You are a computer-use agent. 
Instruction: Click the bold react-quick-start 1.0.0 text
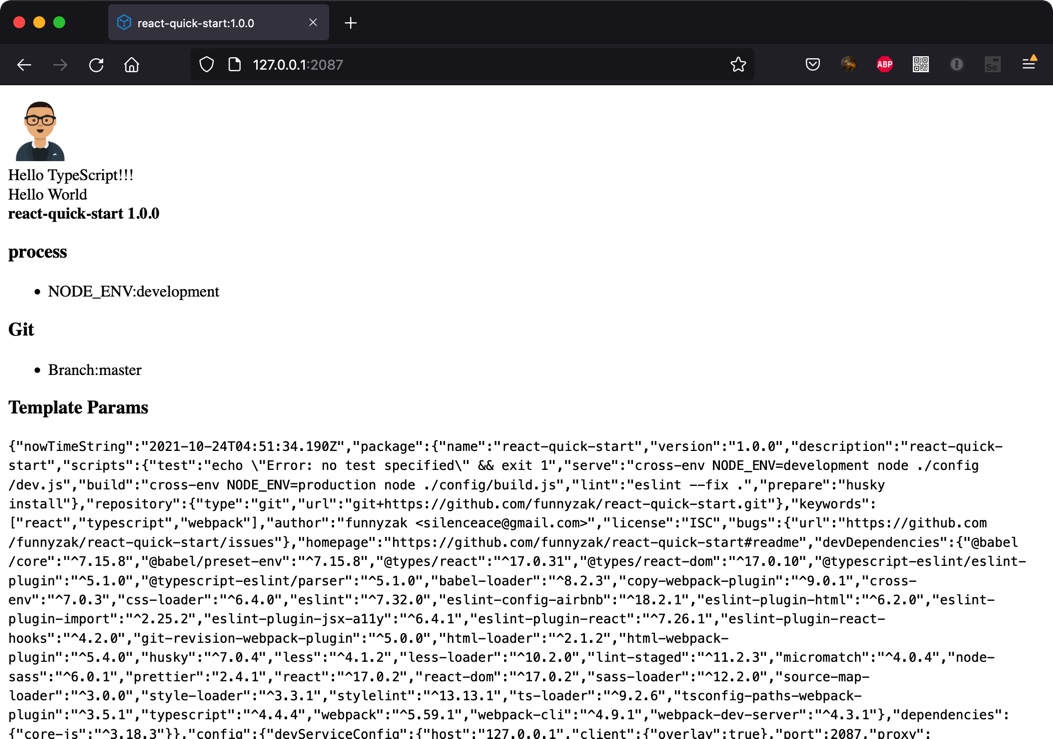coord(84,214)
